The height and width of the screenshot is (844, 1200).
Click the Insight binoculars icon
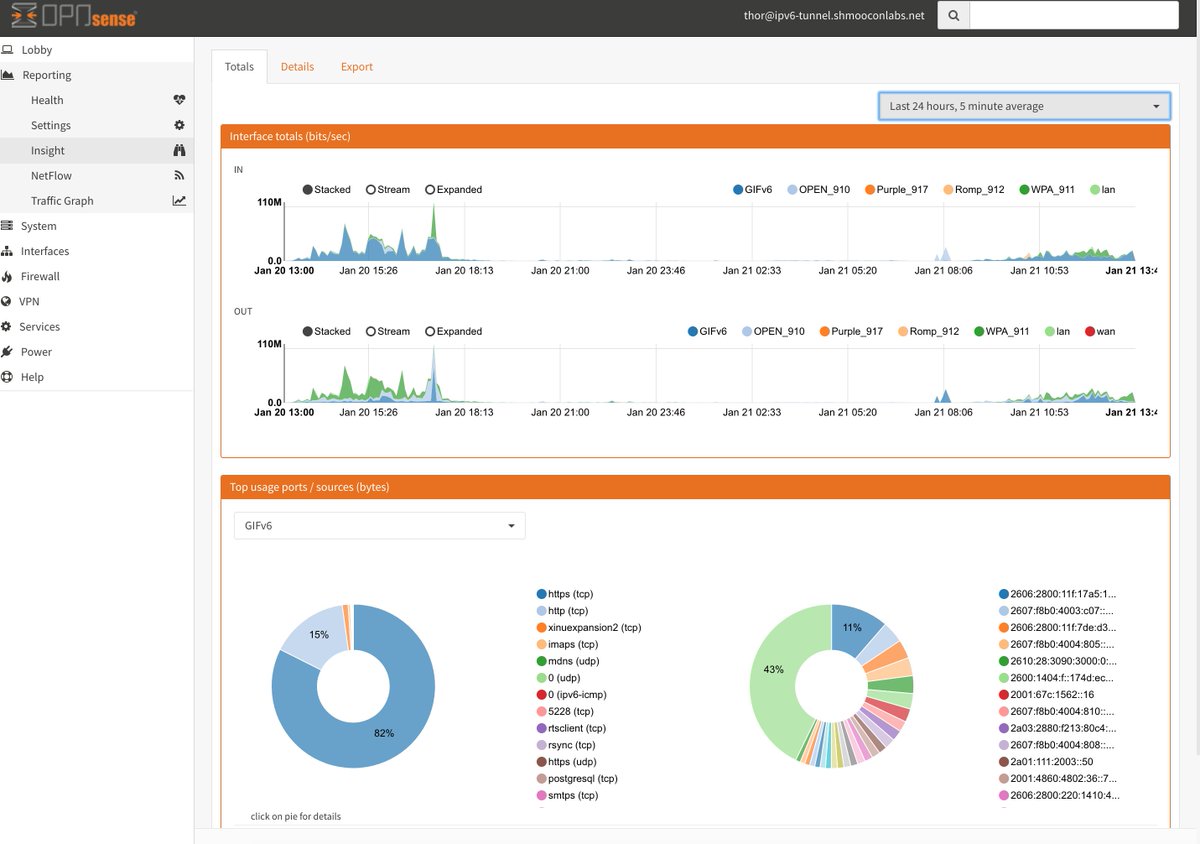click(179, 150)
